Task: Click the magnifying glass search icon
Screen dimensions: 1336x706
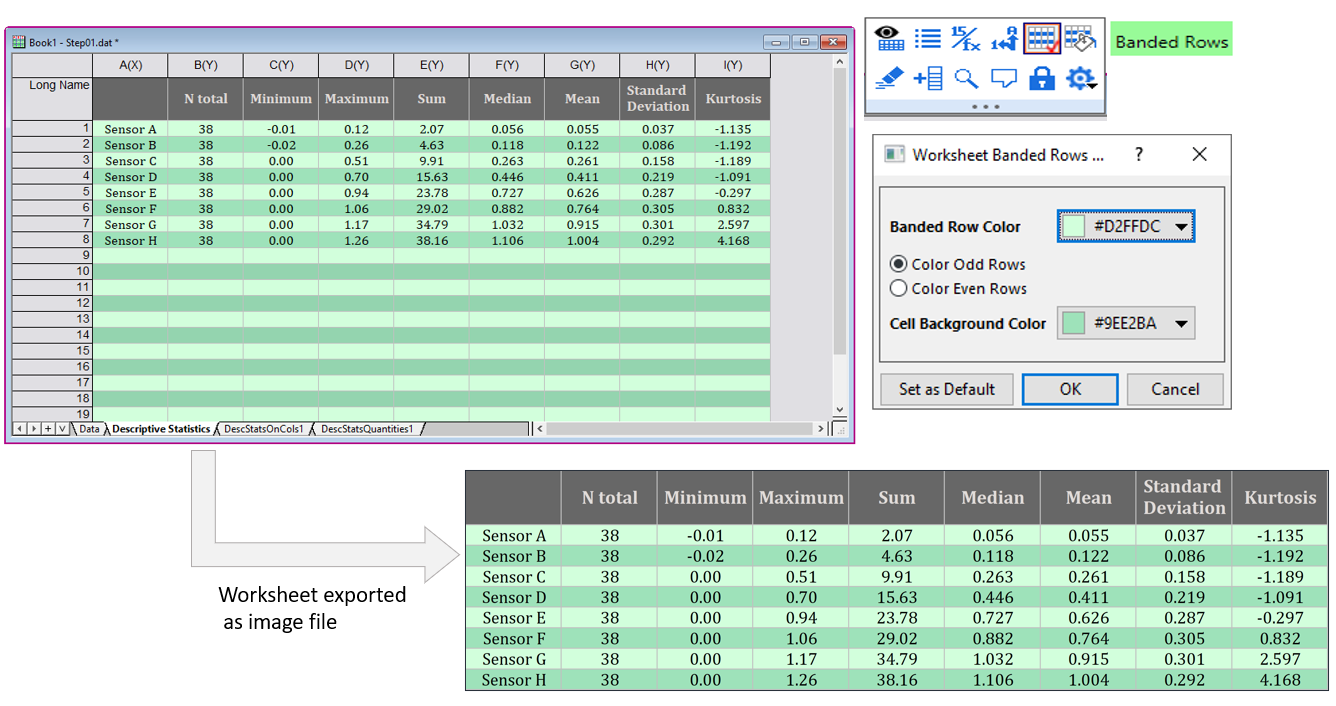Action: tap(965, 78)
